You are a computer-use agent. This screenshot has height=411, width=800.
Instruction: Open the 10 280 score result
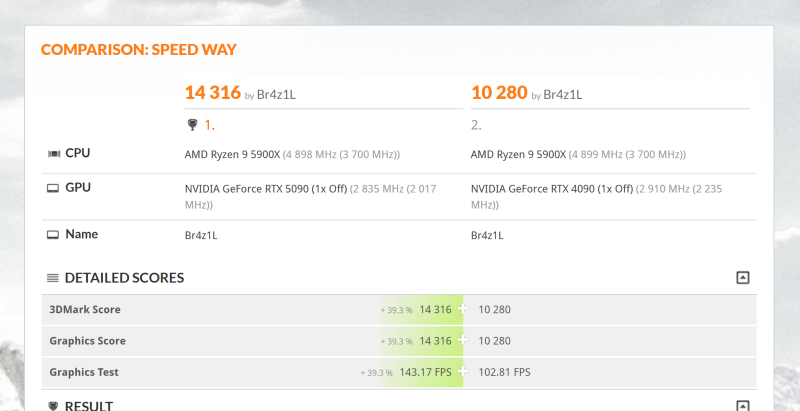pyautogui.click(x=499, y=93)
